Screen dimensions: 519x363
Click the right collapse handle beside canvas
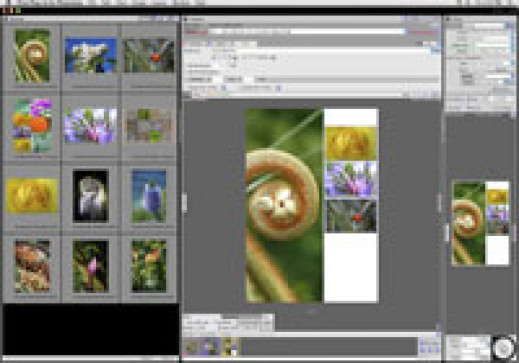pos(439,202)
